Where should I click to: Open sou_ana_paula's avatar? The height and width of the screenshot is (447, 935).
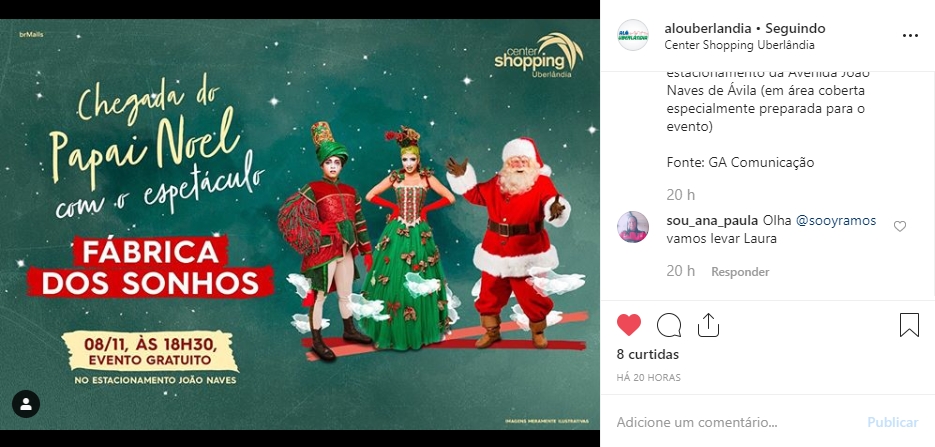coord(633,226)
